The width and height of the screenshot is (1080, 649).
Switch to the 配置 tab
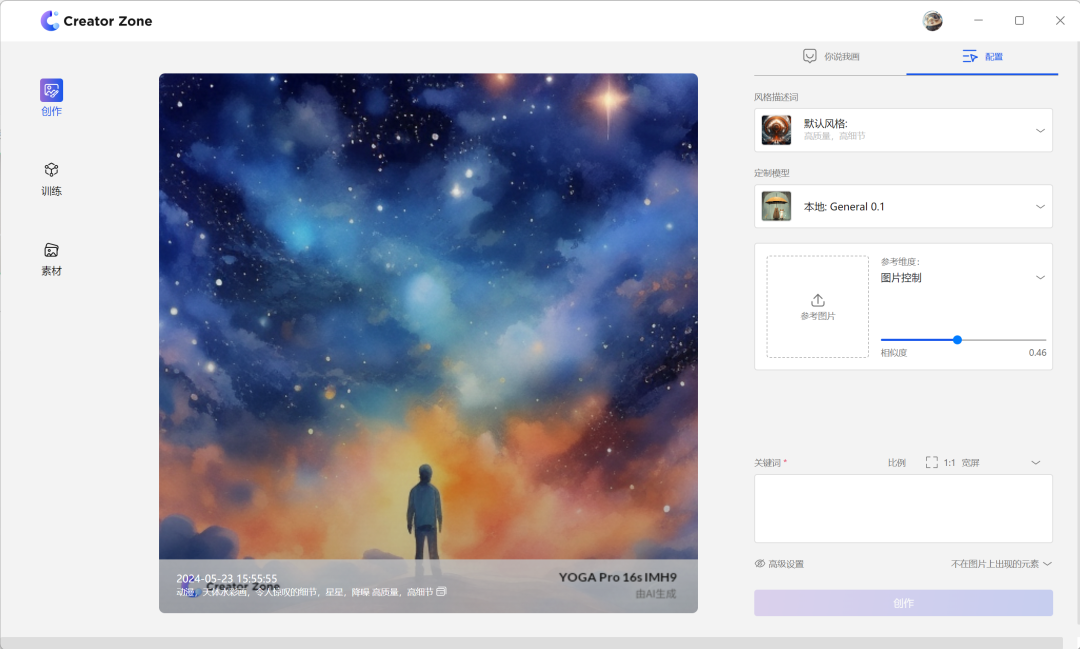tap(982, 56)
